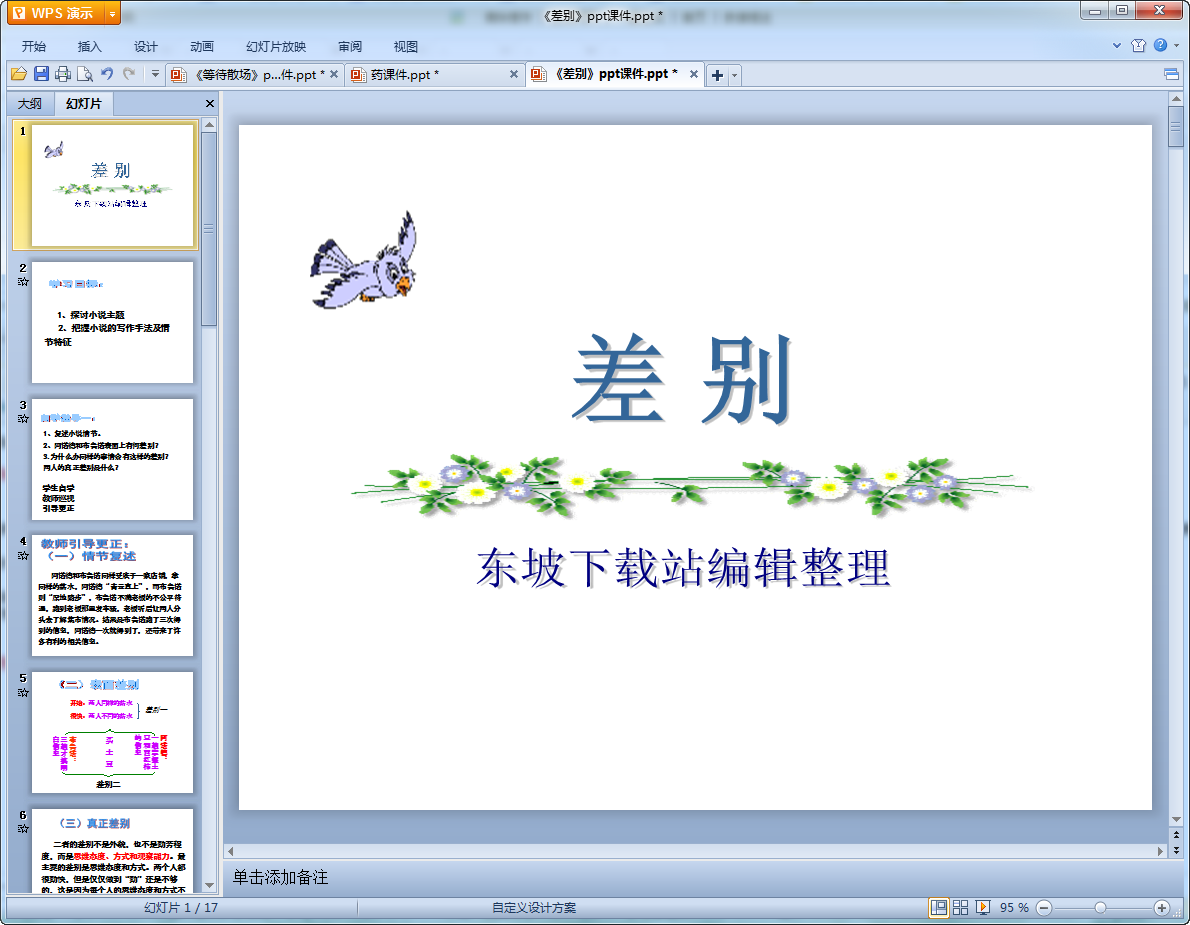Start slideshow from status bar icon
This screenshot has height=925, width=1190.
click(x=983, y=907)
